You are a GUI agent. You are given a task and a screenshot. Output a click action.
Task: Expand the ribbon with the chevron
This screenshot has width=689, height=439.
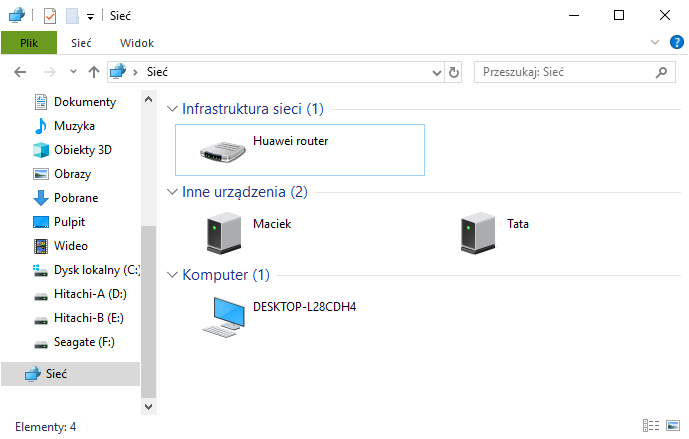pos(655,43)
